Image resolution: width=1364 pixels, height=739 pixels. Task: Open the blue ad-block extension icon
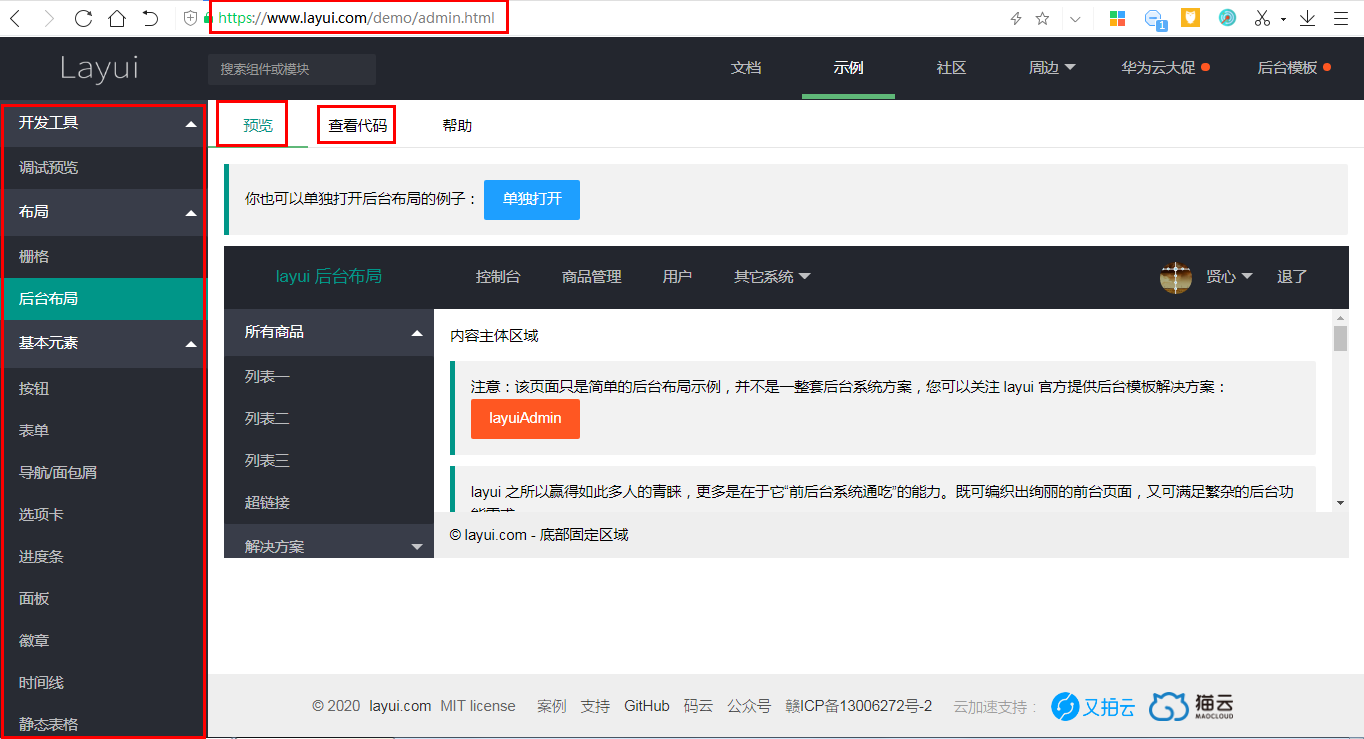[1155, 19]
